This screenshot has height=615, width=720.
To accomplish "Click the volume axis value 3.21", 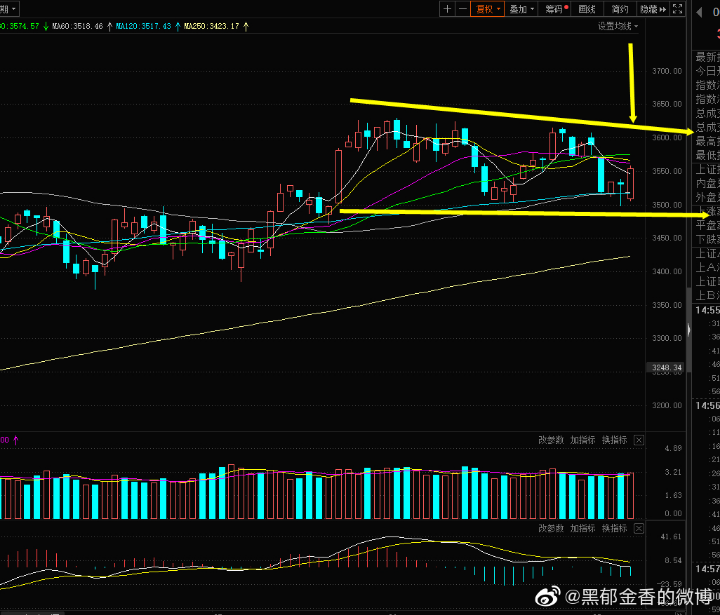I will [x=673, y=472].
